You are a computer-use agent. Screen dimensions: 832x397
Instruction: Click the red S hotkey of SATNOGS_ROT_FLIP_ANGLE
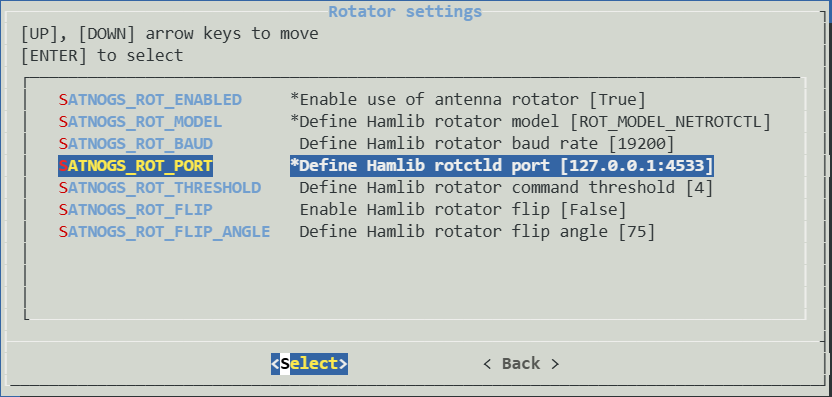(x=63, y=232)
